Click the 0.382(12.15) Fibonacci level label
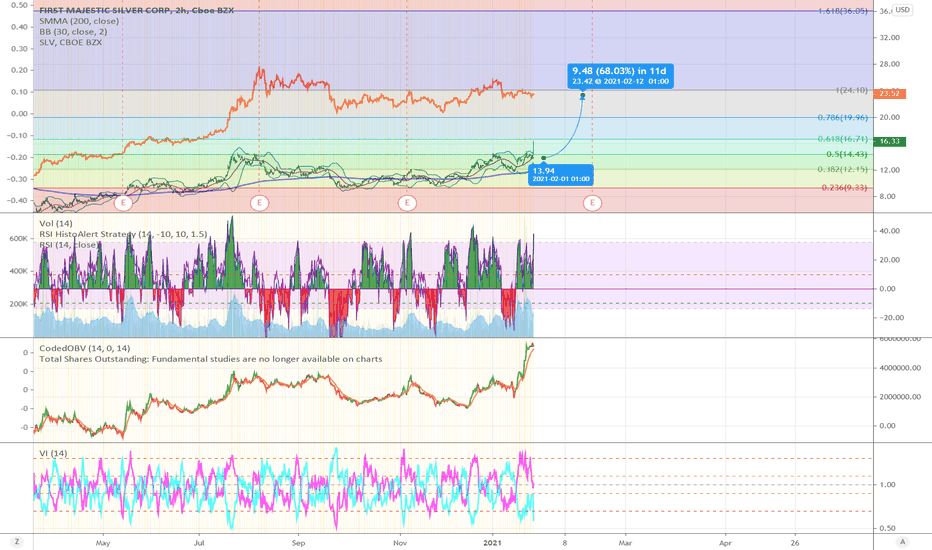The image size is (932, 550). click(842, 169)
